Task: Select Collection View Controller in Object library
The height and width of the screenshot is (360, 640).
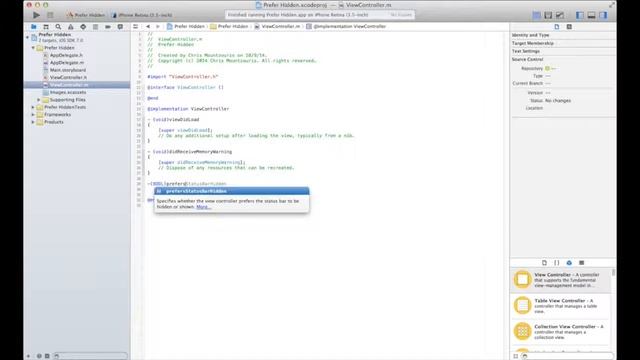Action: click(560, 331)
